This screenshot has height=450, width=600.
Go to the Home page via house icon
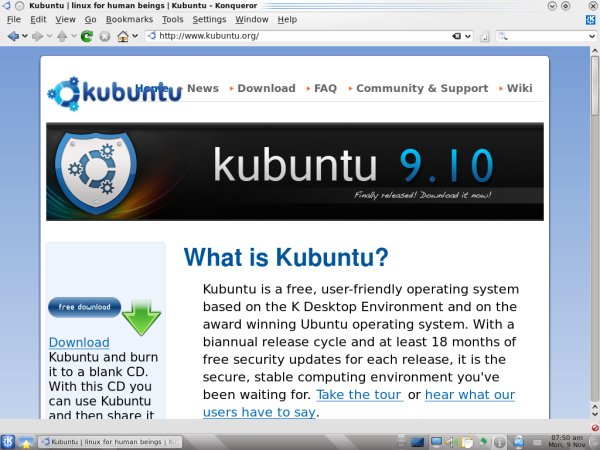pyautogui.click(x=123, y=36)
